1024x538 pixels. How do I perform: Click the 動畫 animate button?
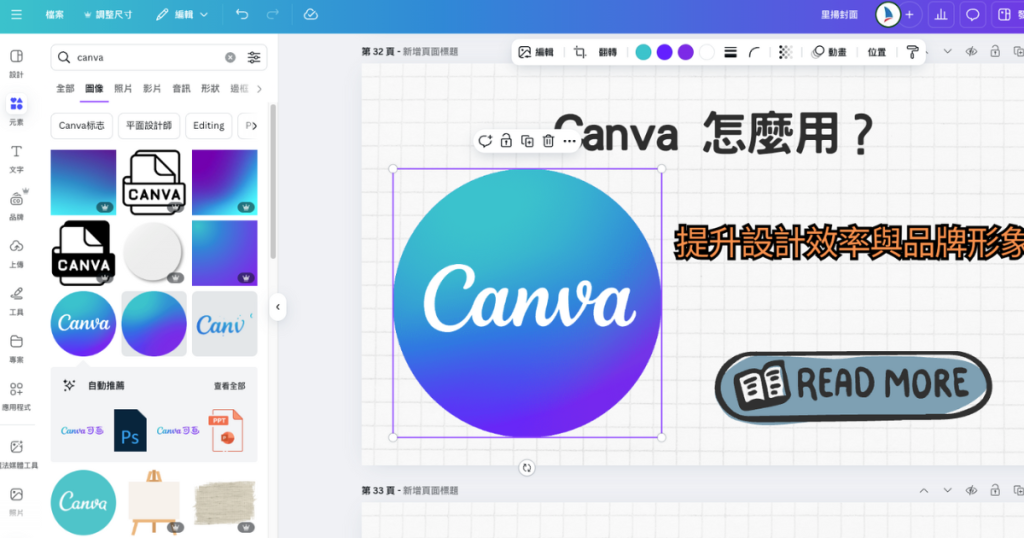point(829,52)
